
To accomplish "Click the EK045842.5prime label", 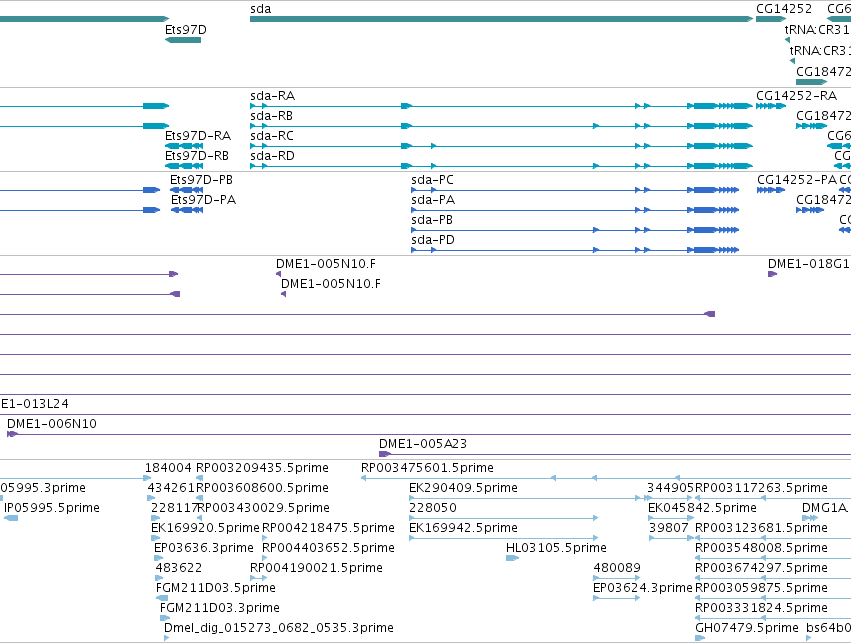I will (702, 508).
